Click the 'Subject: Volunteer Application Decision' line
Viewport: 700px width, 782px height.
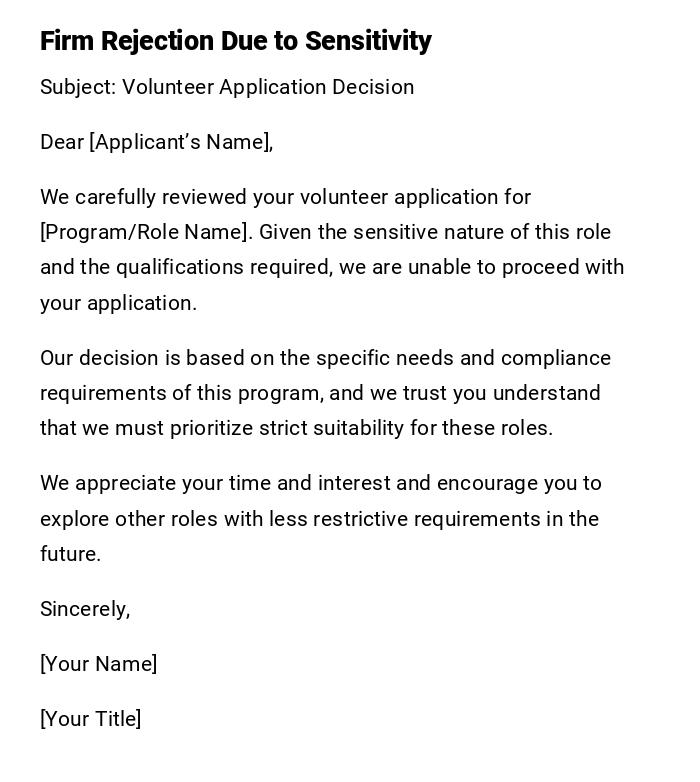click(227, 87)
